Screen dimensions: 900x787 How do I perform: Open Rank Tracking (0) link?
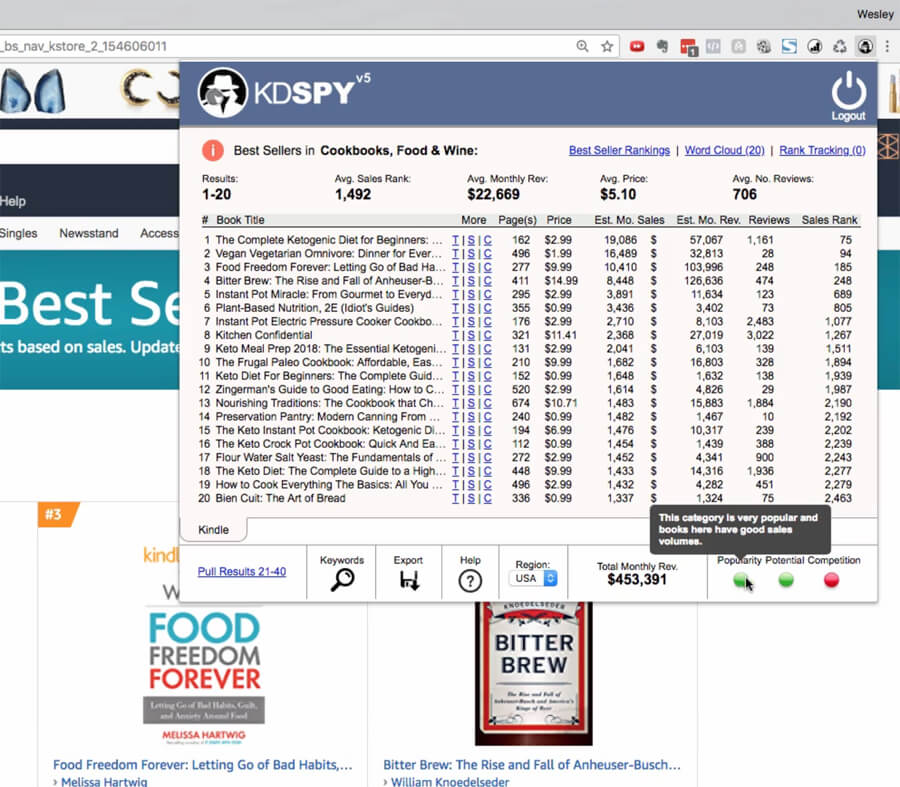(822, 150)
